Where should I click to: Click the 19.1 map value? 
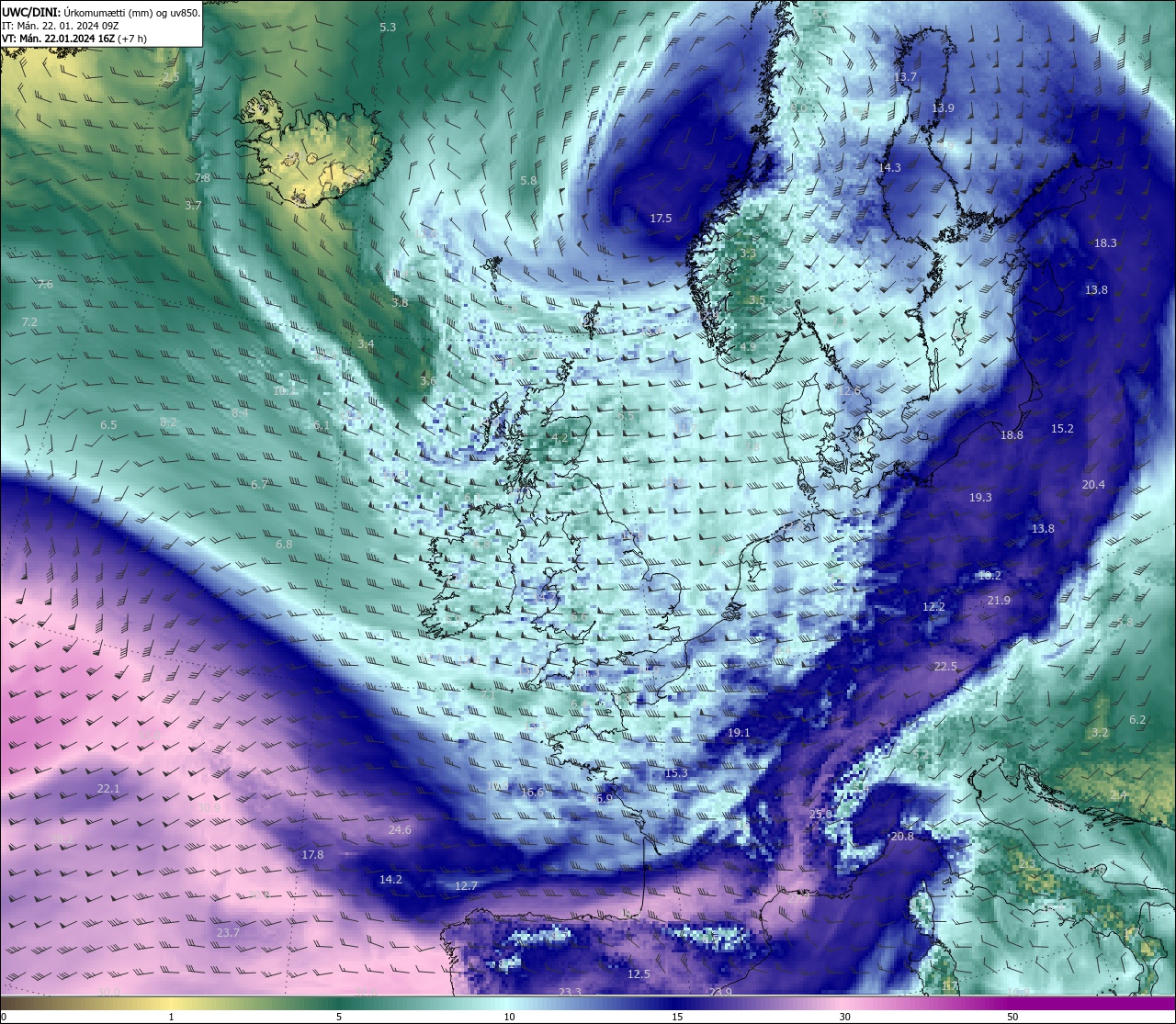pos(739,733)
